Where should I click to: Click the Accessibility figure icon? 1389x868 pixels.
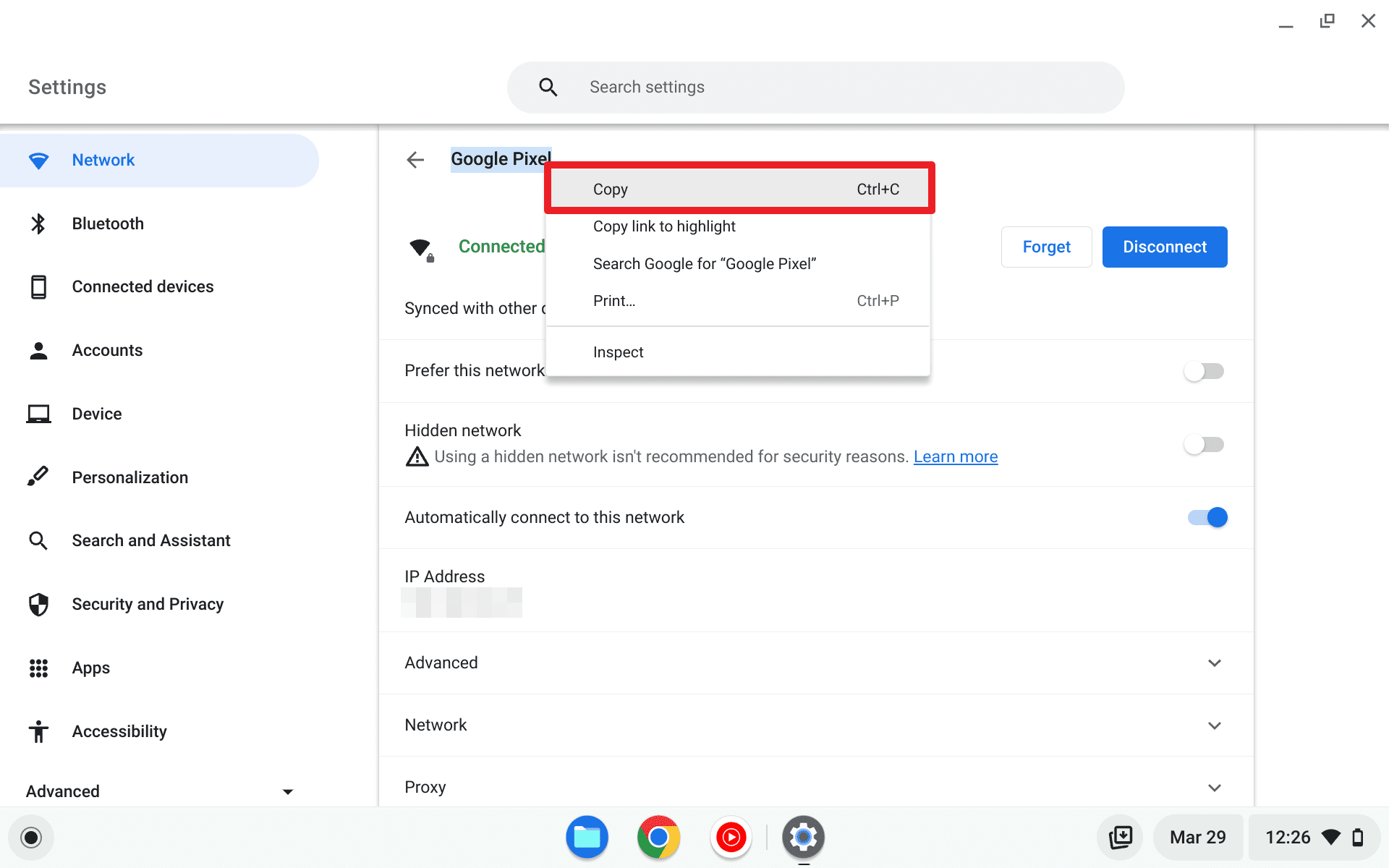[x=38, y=731]
